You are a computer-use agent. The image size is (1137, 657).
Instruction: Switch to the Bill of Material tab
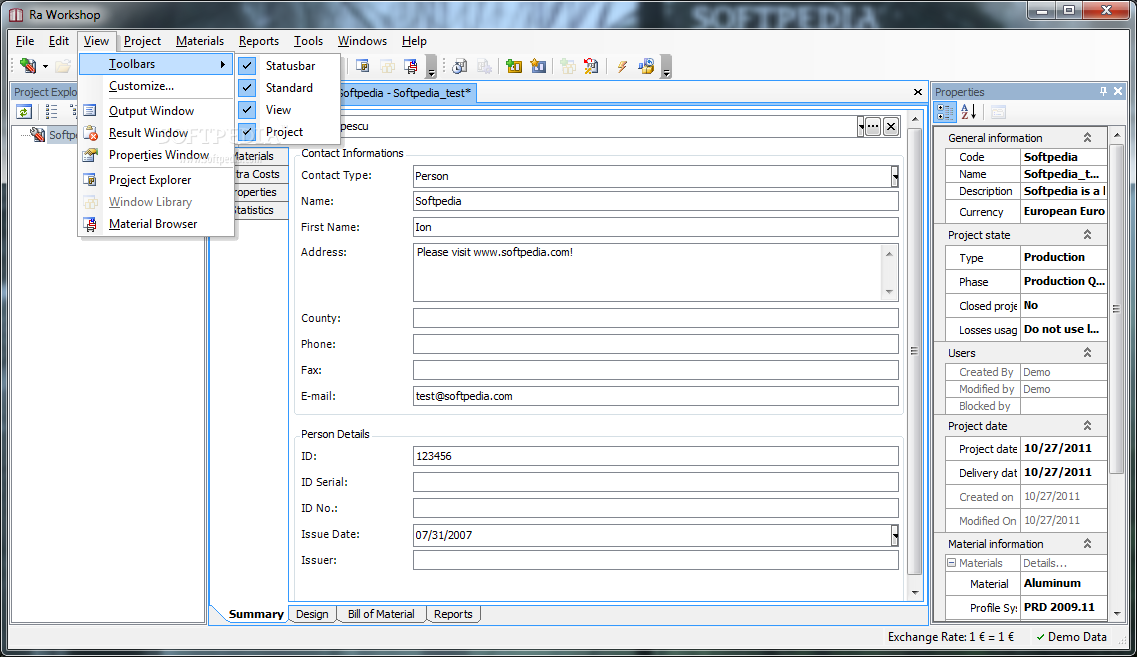pyautogui.click(x=381, y=614)
